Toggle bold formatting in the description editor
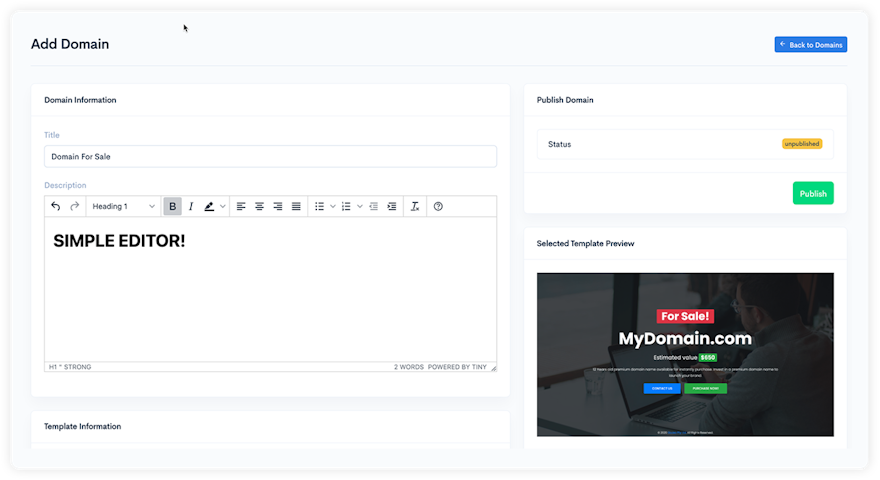Image resolution: width=880 pixels, height=480 pixels. (172, 206)
